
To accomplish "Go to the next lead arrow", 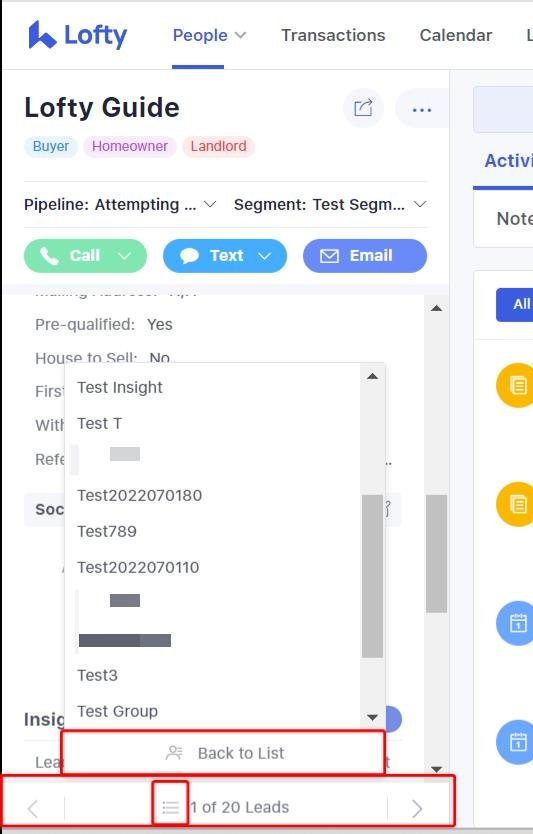I will 417,808.
